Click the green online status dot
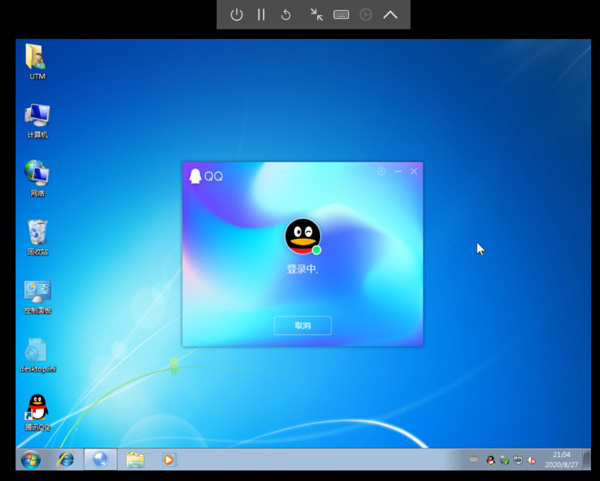Viewport: 600px width, 481px height. pyautogui.click(x=316, y=250)
